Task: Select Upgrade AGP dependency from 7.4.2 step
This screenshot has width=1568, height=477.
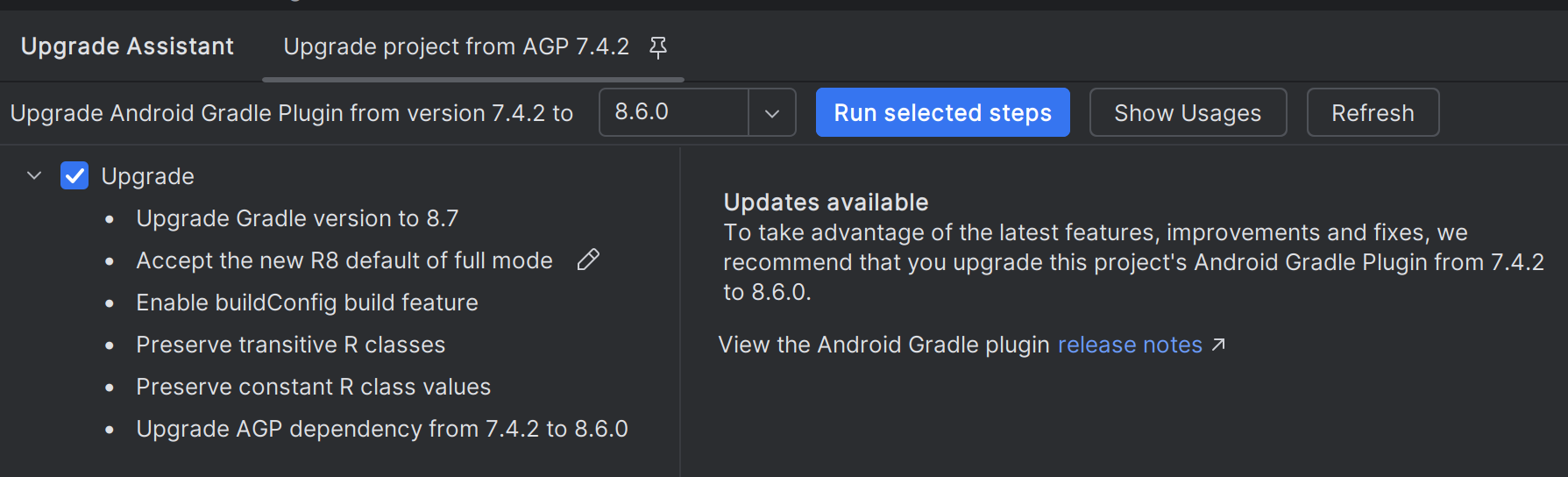Action: 381,429
